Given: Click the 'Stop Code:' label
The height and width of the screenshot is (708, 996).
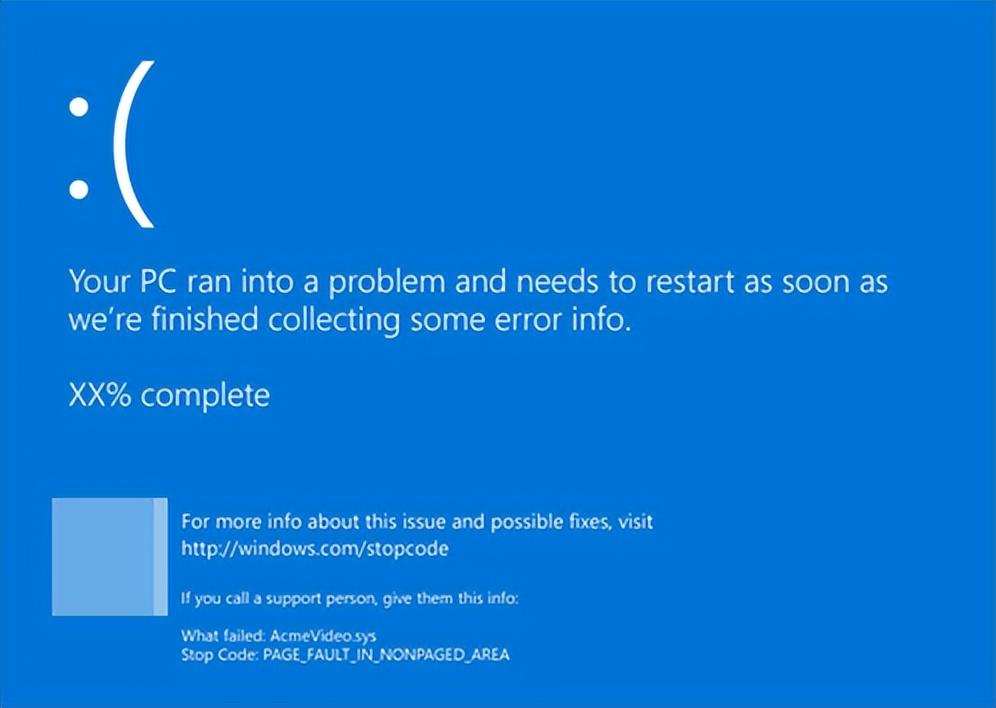Looking at the screenshot, I should click(220, 655).
